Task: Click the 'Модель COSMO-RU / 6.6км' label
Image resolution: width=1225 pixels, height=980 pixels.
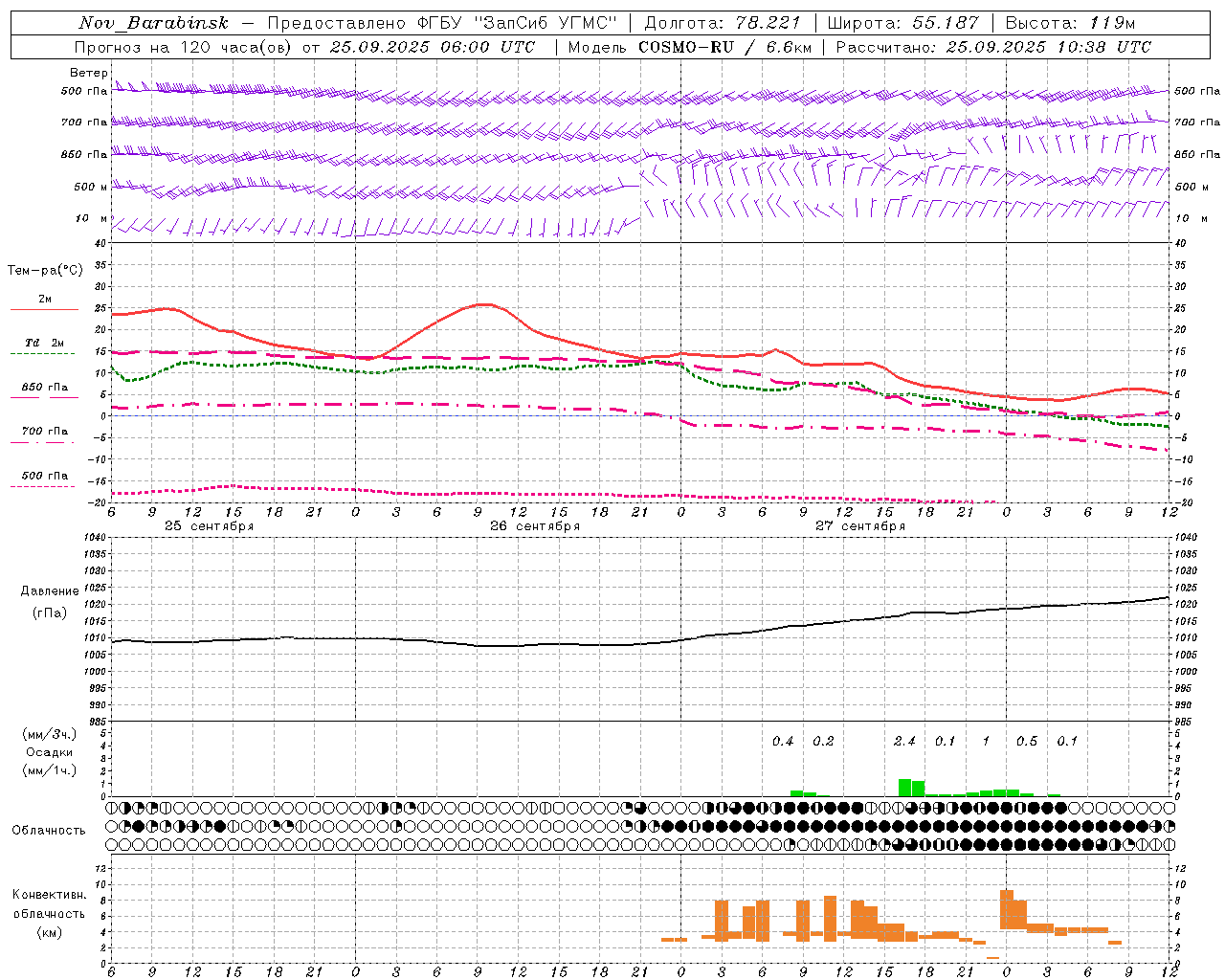Action: point(690,47)
